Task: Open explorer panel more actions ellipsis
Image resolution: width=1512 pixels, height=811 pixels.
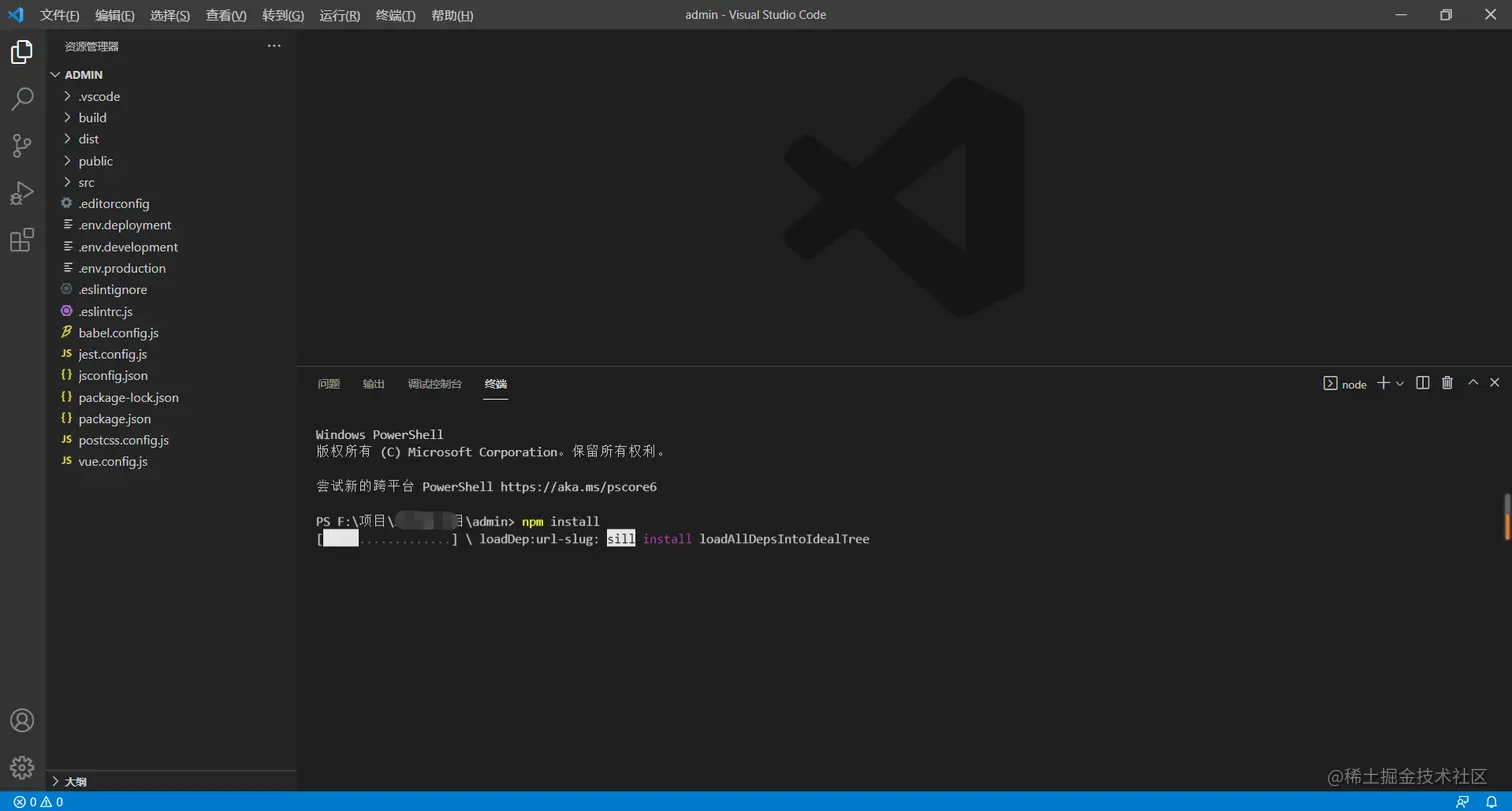Action: click(x=274, y=46)
